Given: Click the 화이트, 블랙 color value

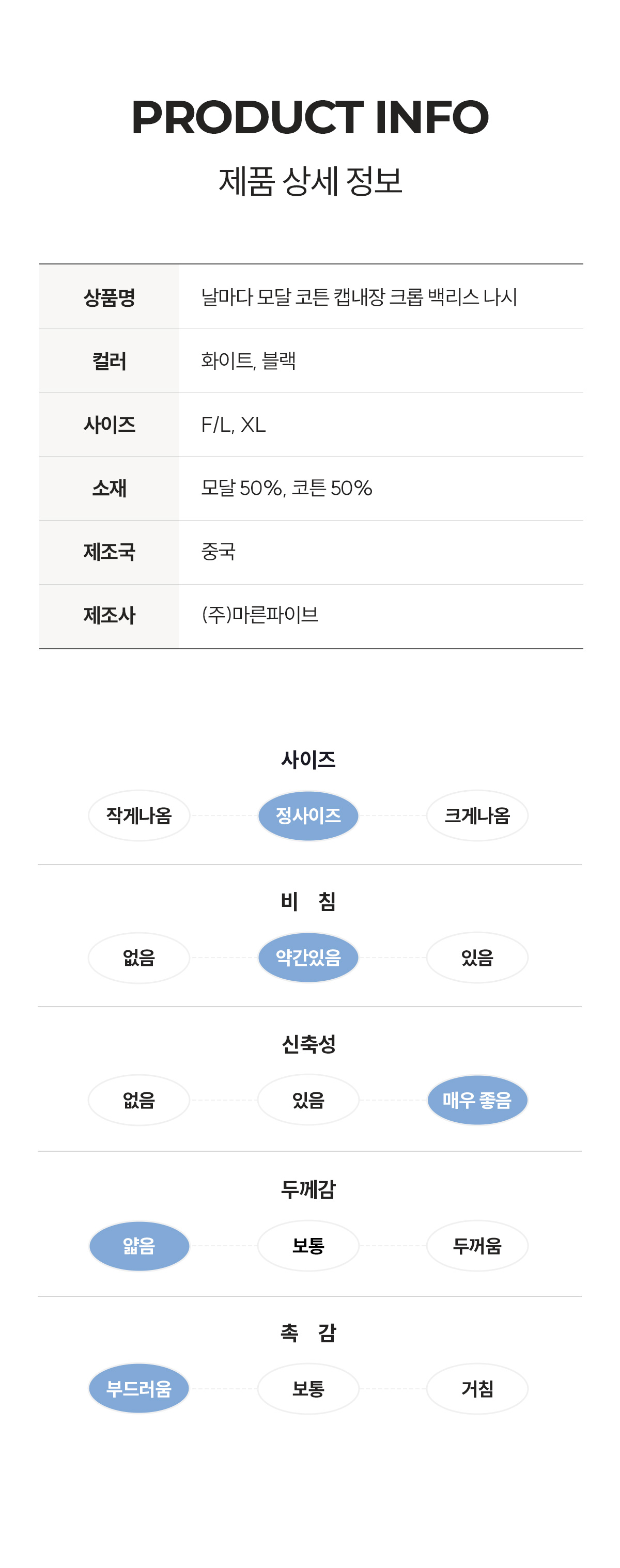Looking at the screenshot, I should click(249, 360).
